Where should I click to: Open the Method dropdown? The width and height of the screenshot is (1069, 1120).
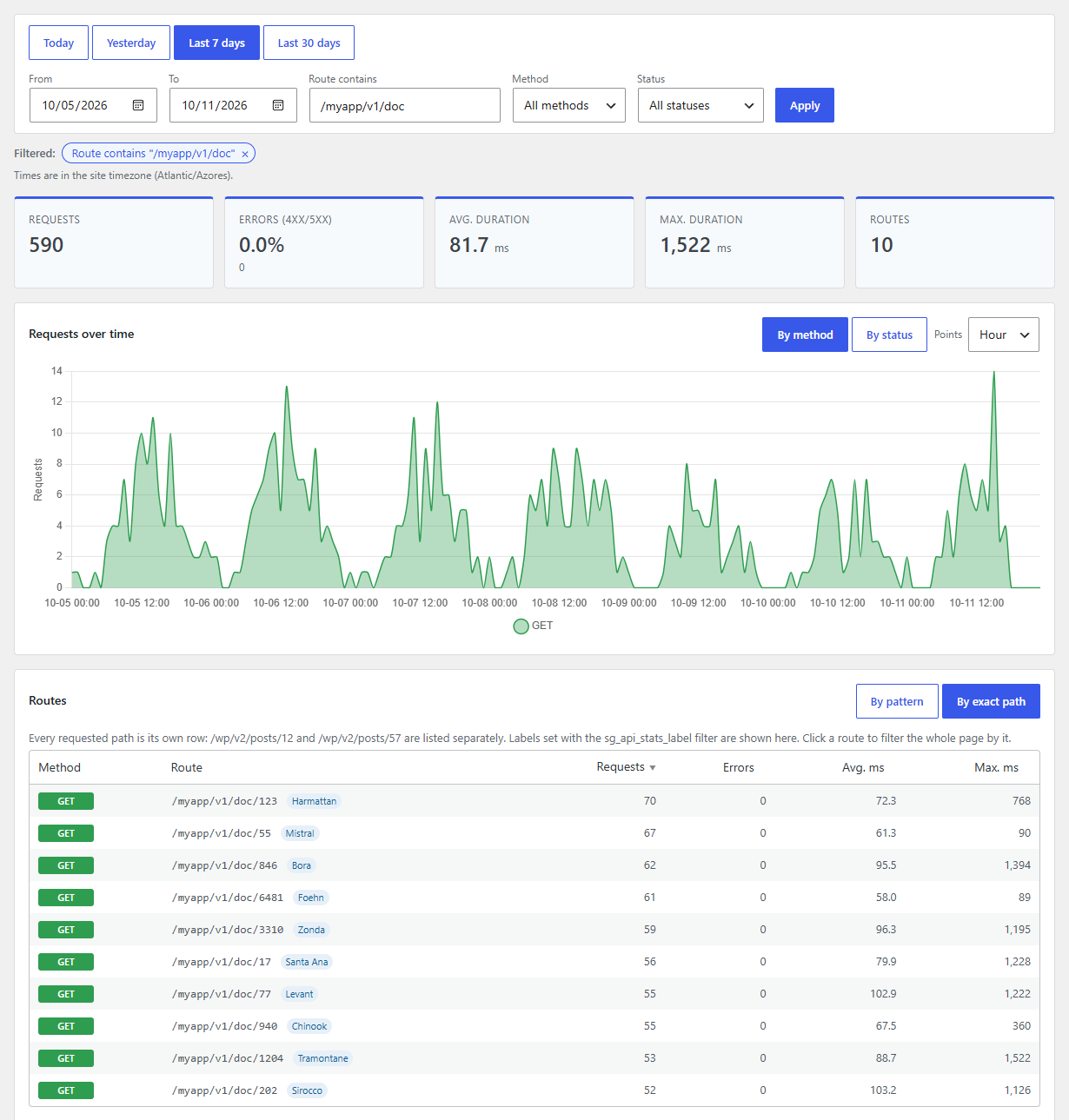569,105
